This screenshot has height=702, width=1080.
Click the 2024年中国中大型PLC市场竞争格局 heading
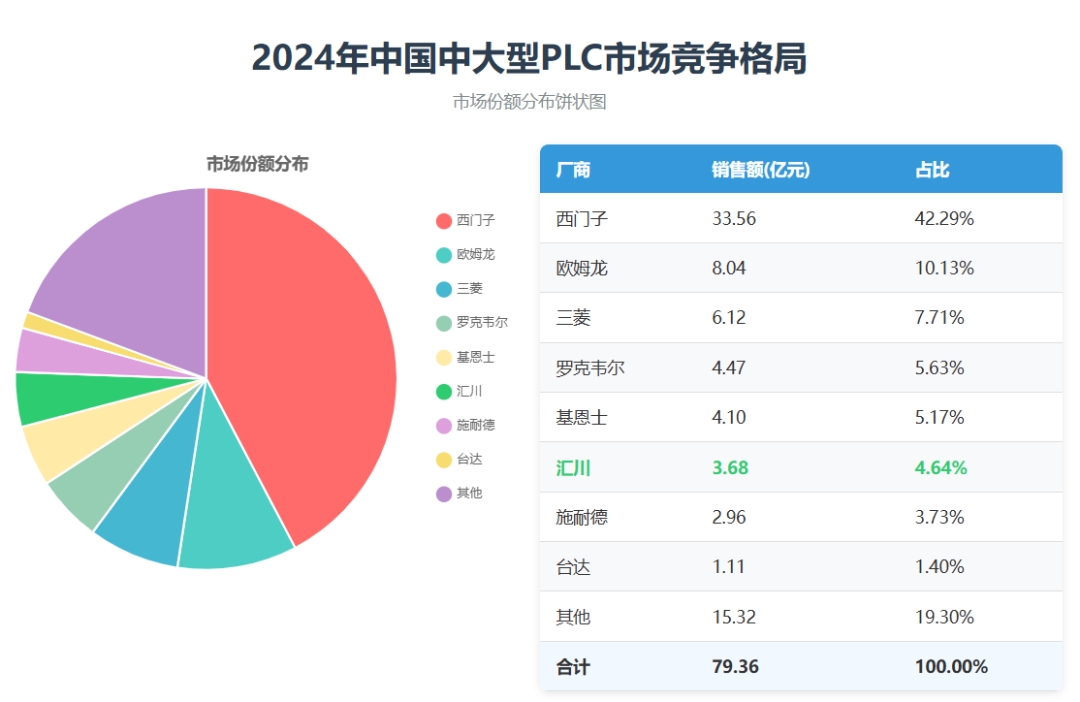click(529, 58)
